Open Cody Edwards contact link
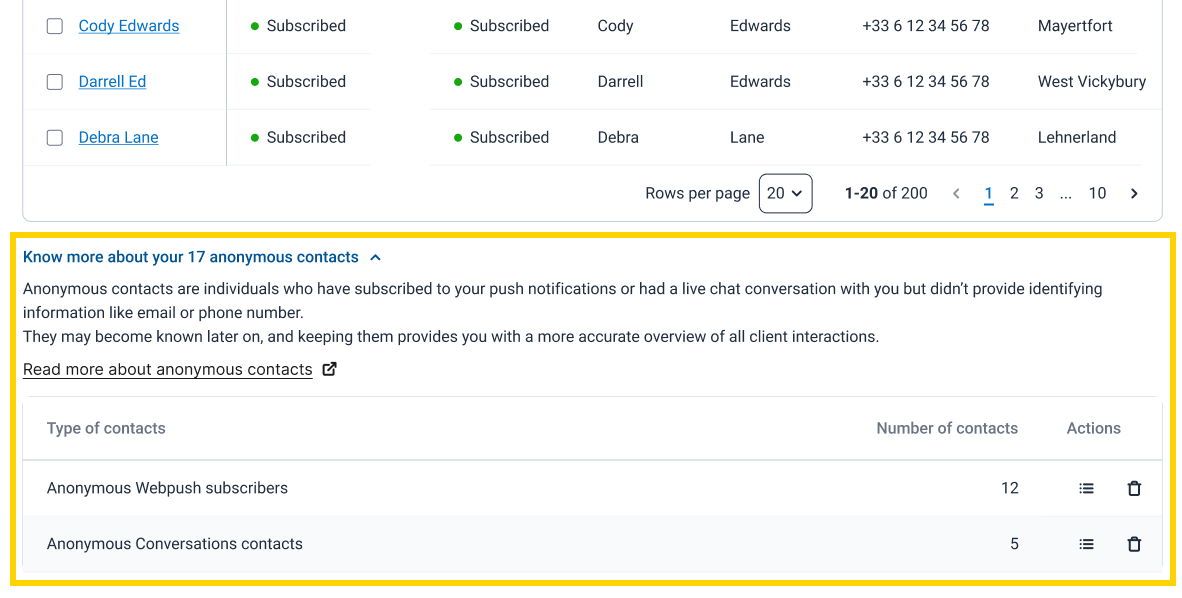The width and height of the screenshot is (1182, 598). point(129,26)
